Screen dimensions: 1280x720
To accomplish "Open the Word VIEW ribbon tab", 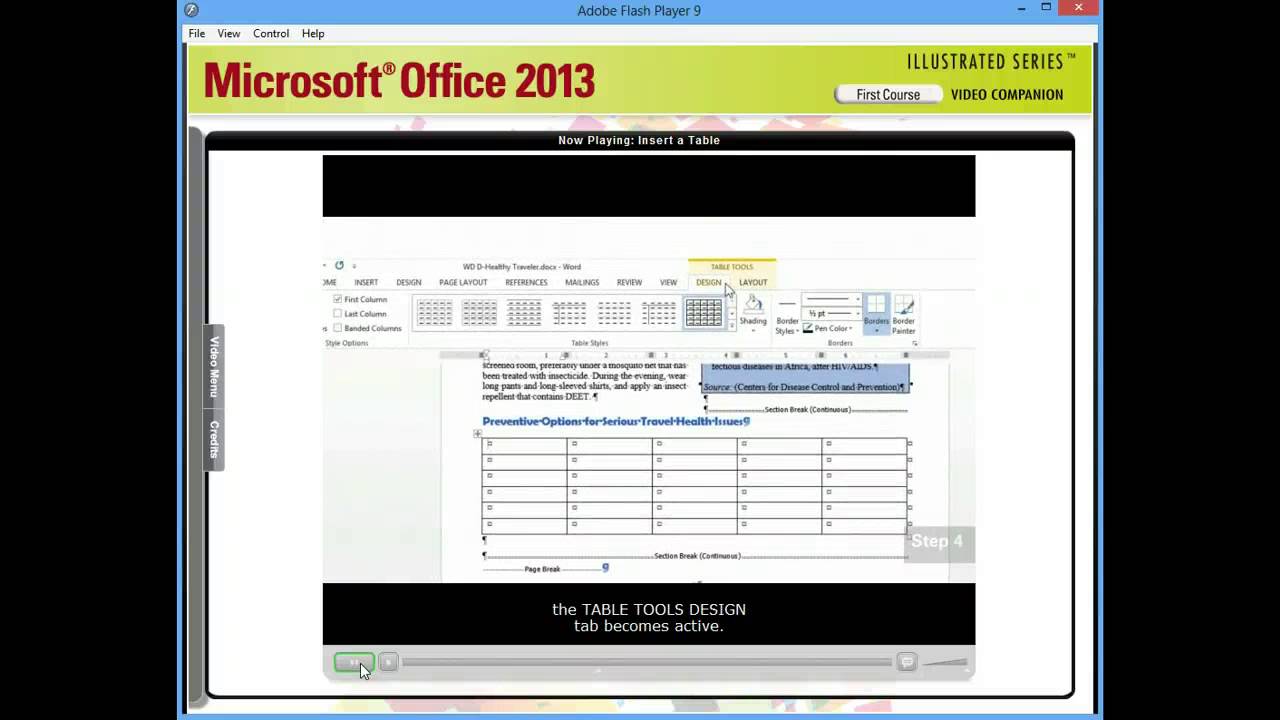I will [x=668, y=283].
